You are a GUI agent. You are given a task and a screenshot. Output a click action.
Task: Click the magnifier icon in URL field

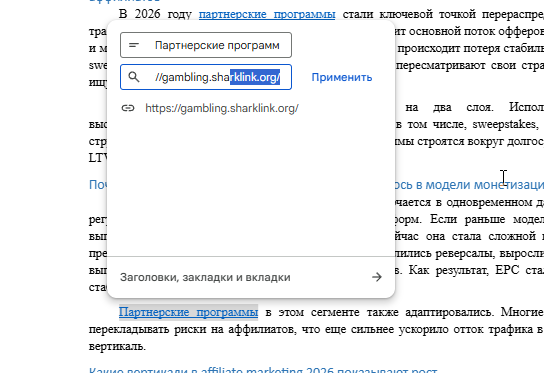pos(134,77)
